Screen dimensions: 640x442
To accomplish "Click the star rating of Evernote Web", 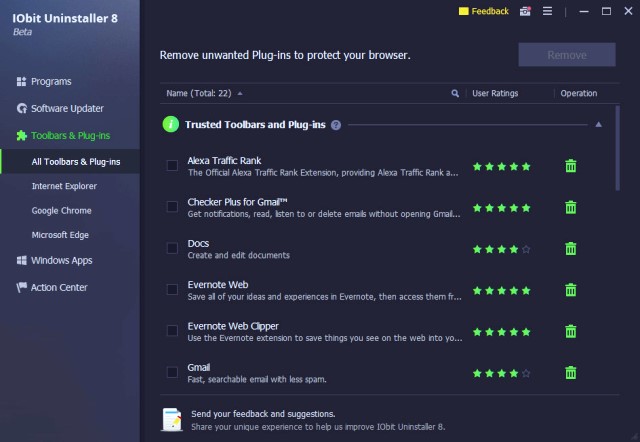I will pos(502,291).
